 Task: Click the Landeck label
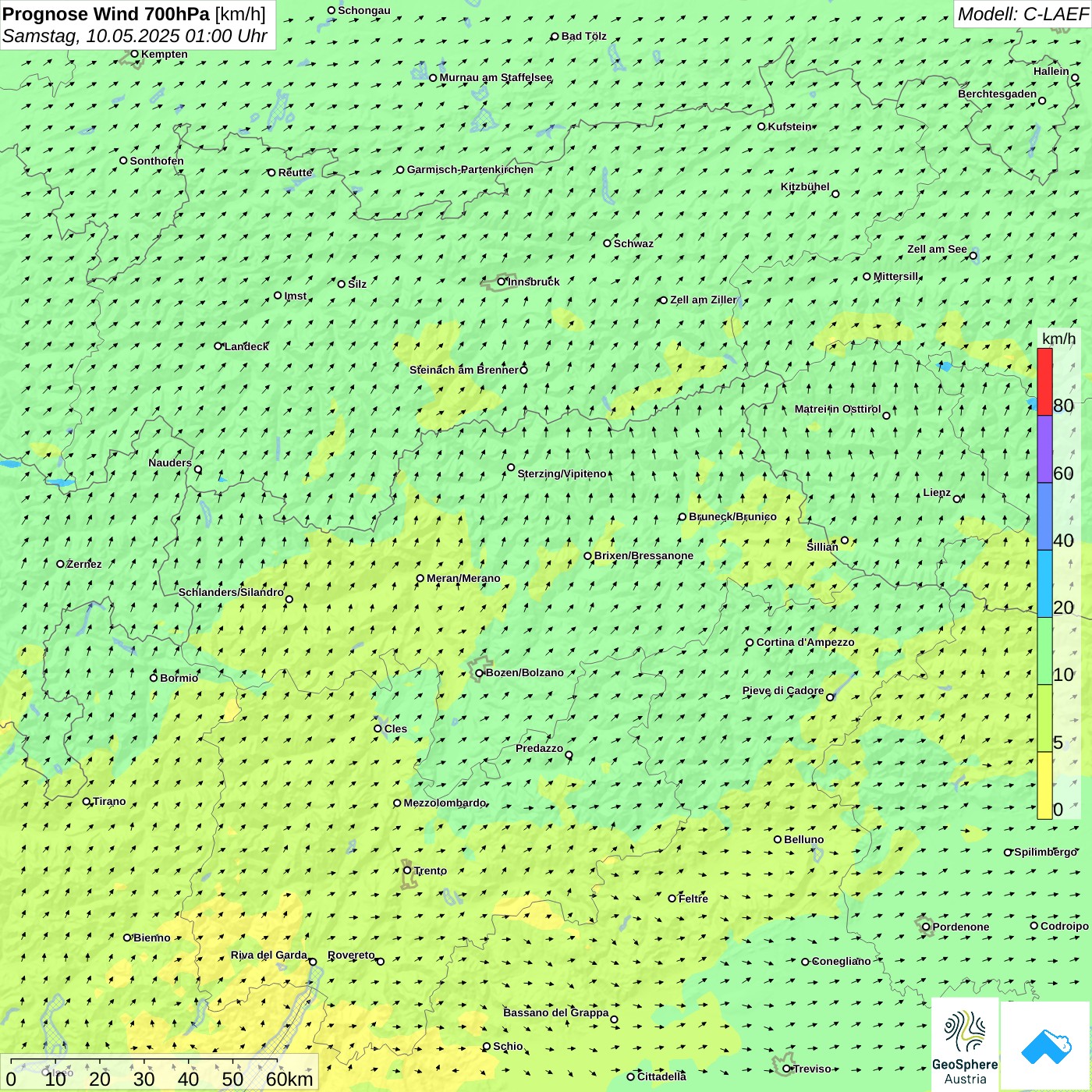[x=246, y=346]
